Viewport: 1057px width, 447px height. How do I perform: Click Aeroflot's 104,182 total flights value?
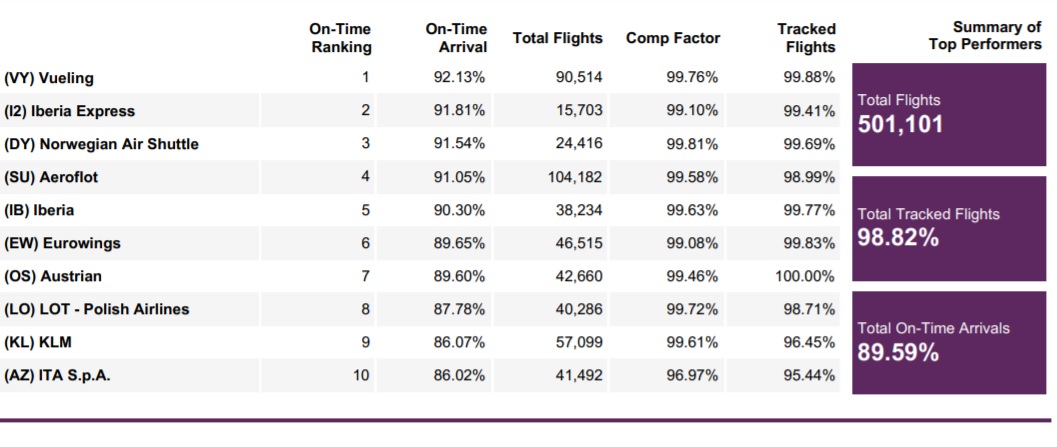(x=573, y=177)
